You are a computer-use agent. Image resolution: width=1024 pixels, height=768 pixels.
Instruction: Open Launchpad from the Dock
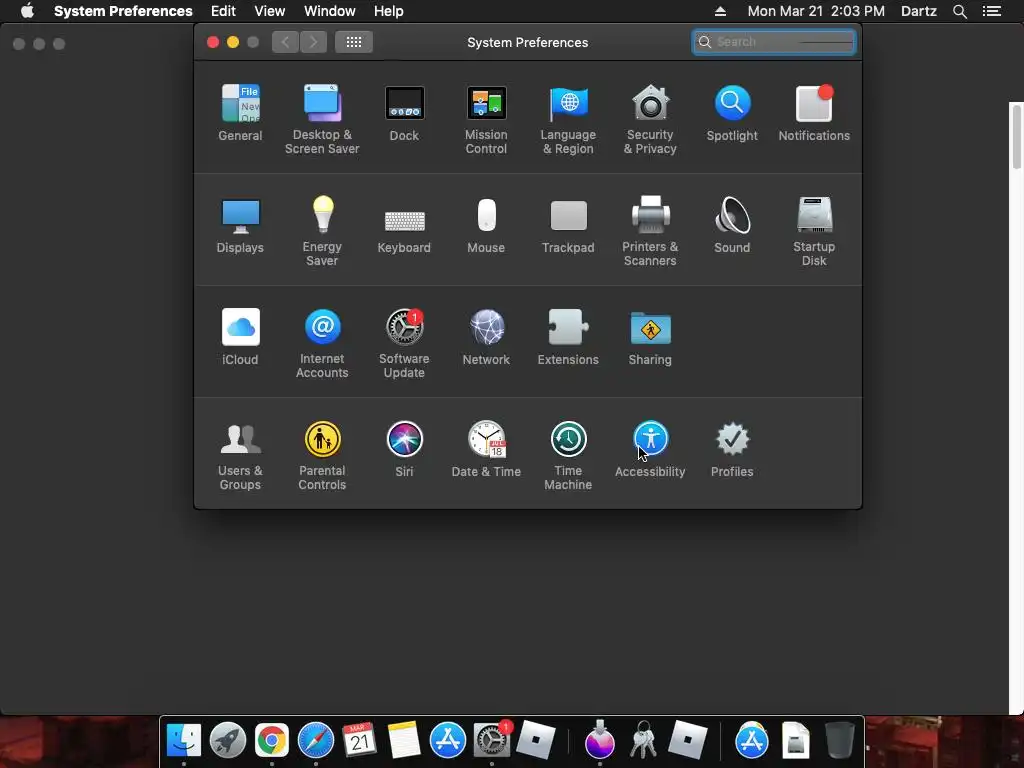[228, 741]
